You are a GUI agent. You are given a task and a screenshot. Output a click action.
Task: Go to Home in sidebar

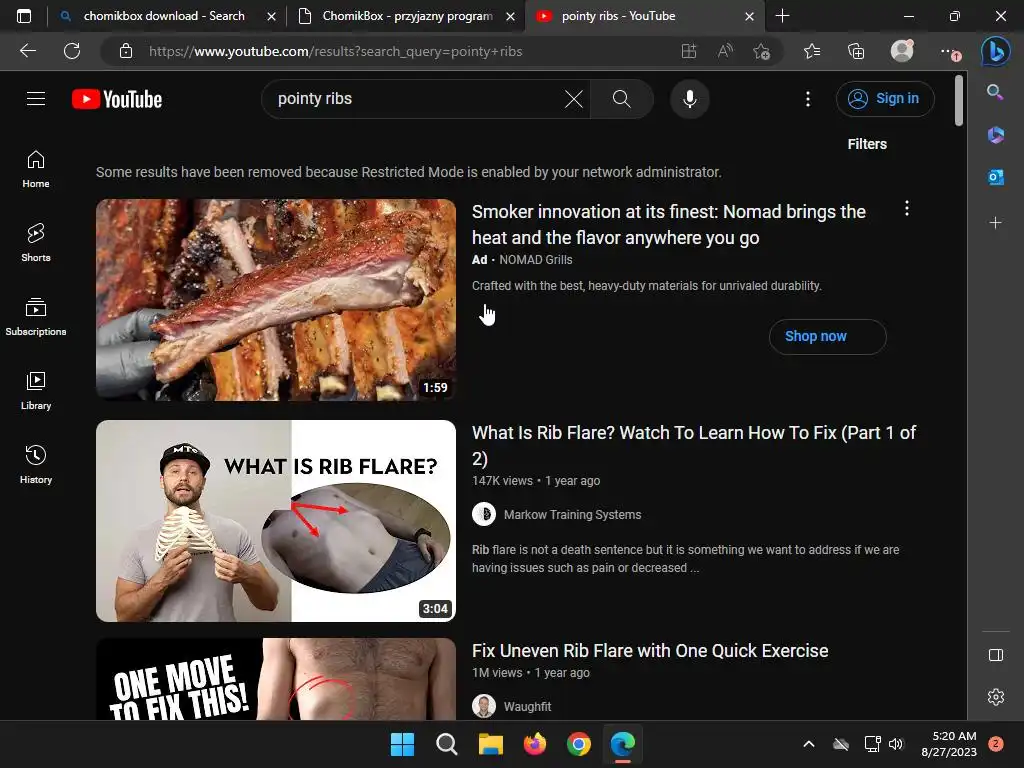[x=36, y=169]
